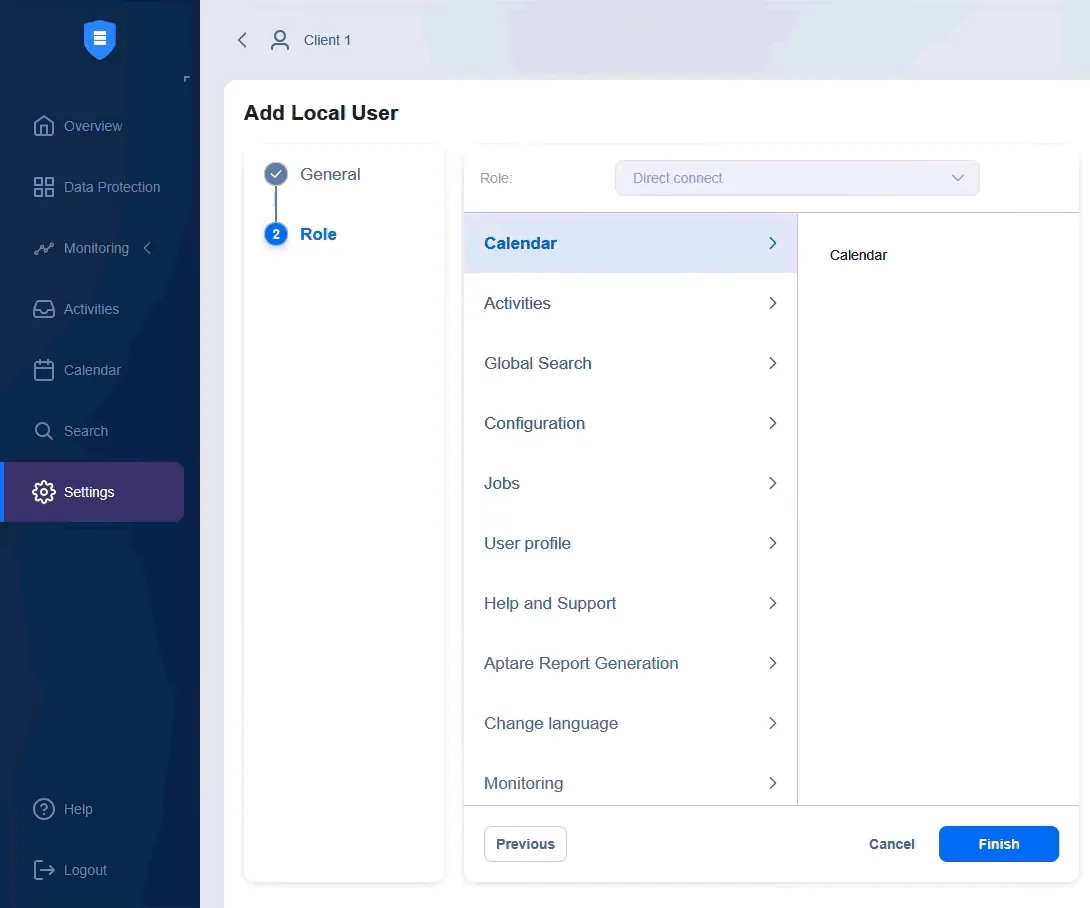Image resolution: width=1090 pixels, height=908 pixels.
Task: Collapse the sidebar with corner toggle
Action: (186, 79)
